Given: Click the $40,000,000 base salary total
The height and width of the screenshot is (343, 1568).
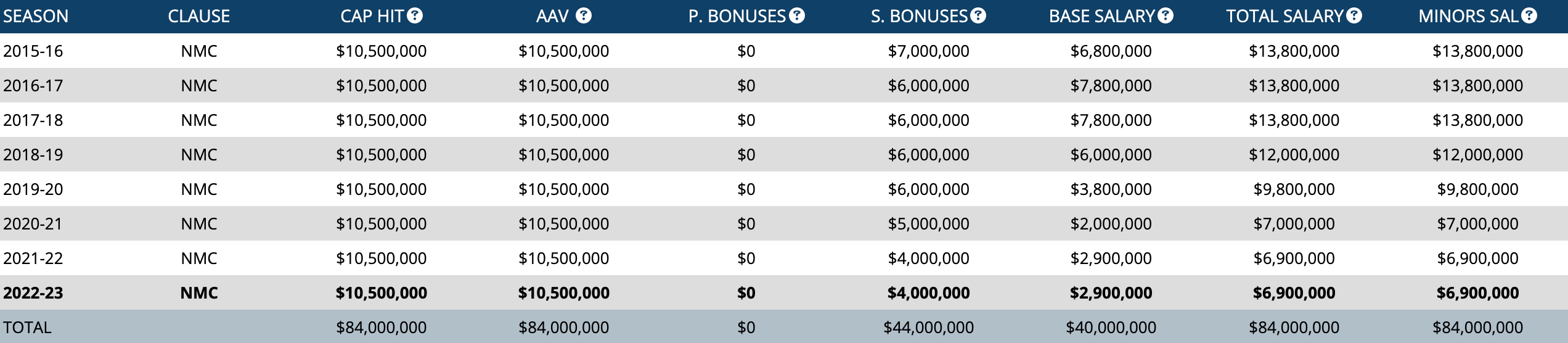Looking at the screenshot, I should pos(1111,327).
